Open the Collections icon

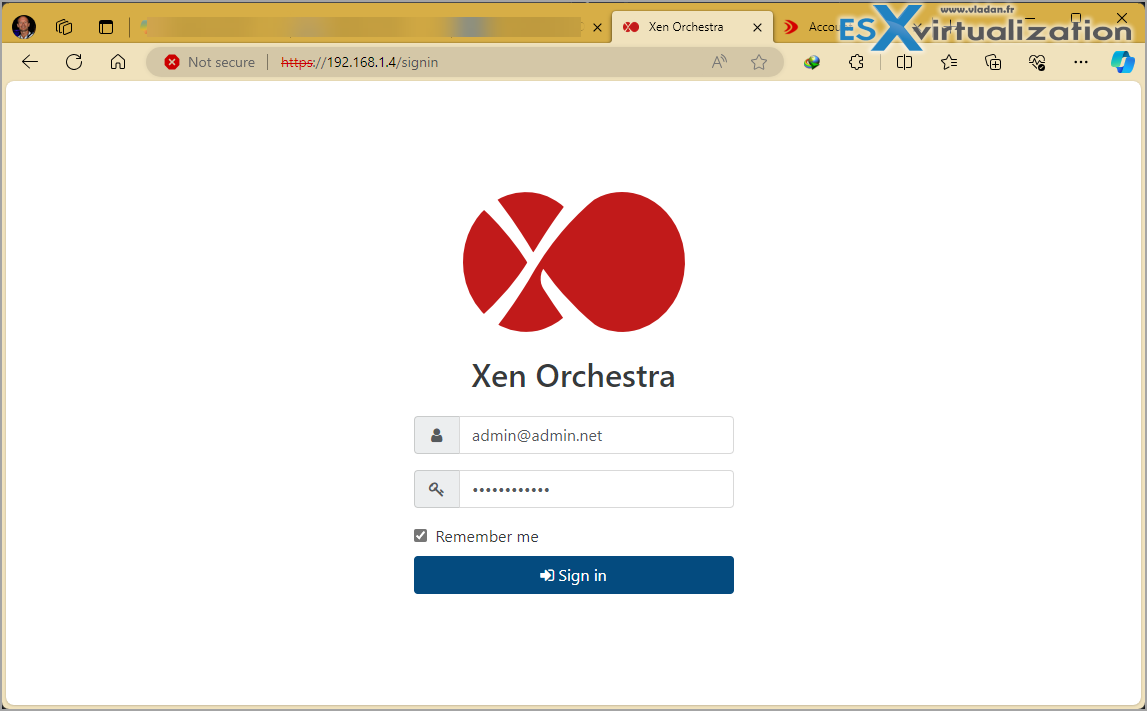coord(993,62)
